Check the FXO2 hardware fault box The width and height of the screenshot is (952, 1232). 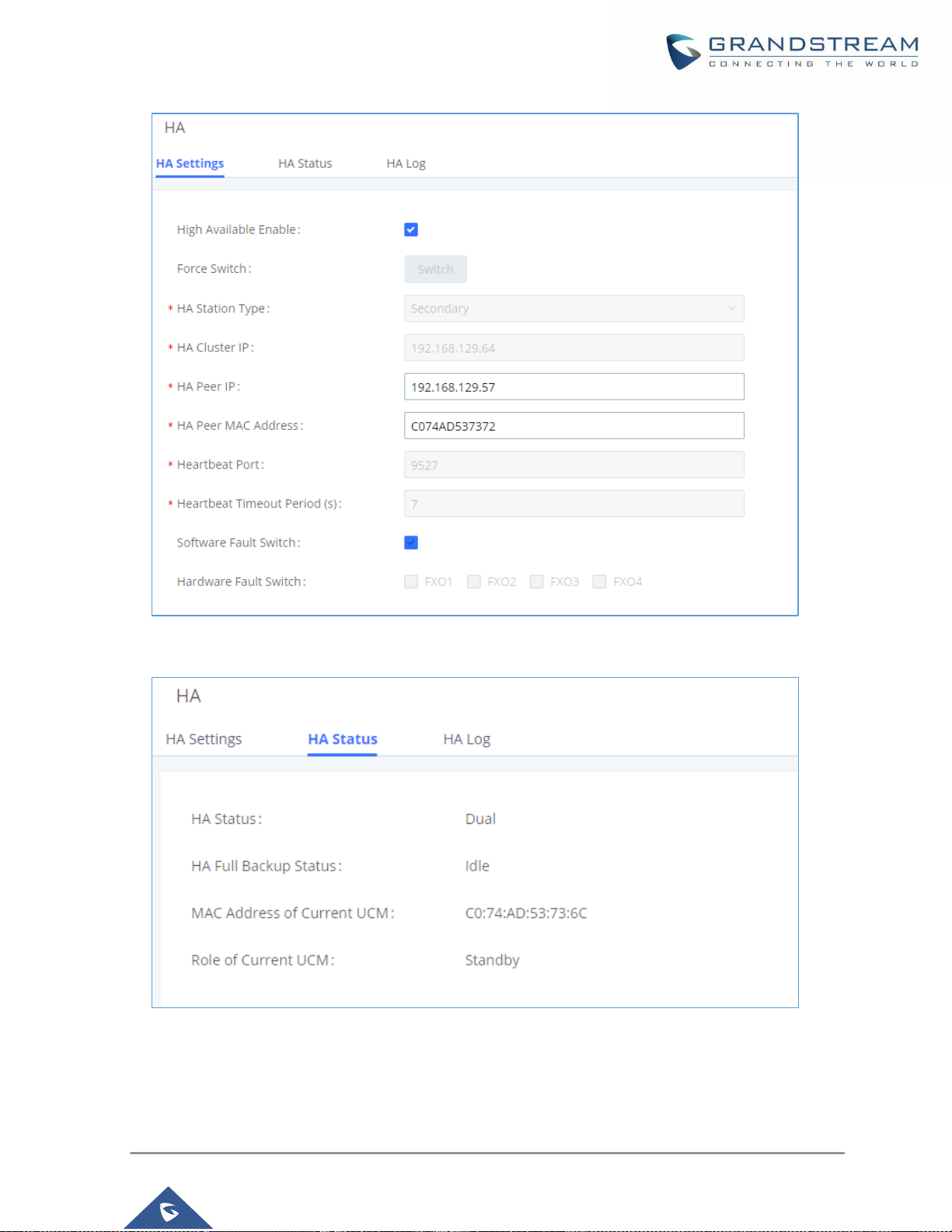point(473,581)
